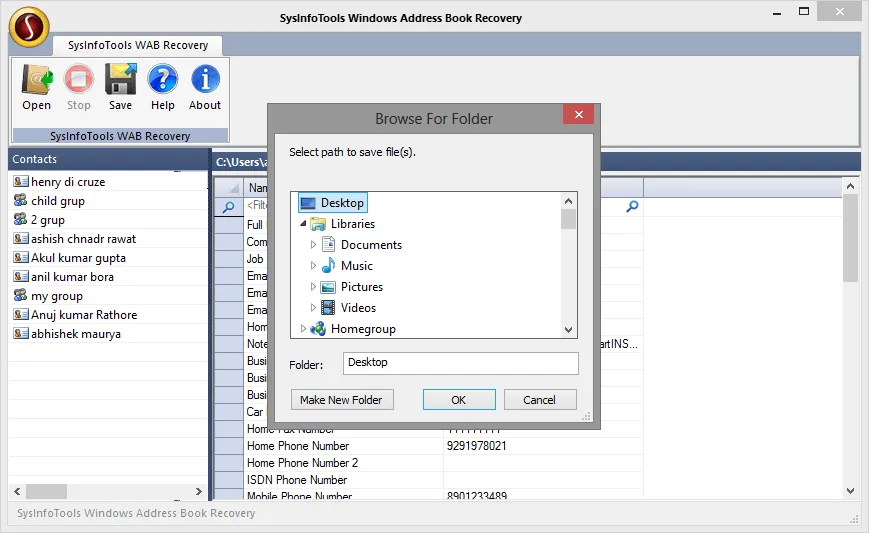The height and width of the screenshot is (533, 869).
Task: Cancel the Browse For Folder dialog
Action: click(x=540, y=399)
